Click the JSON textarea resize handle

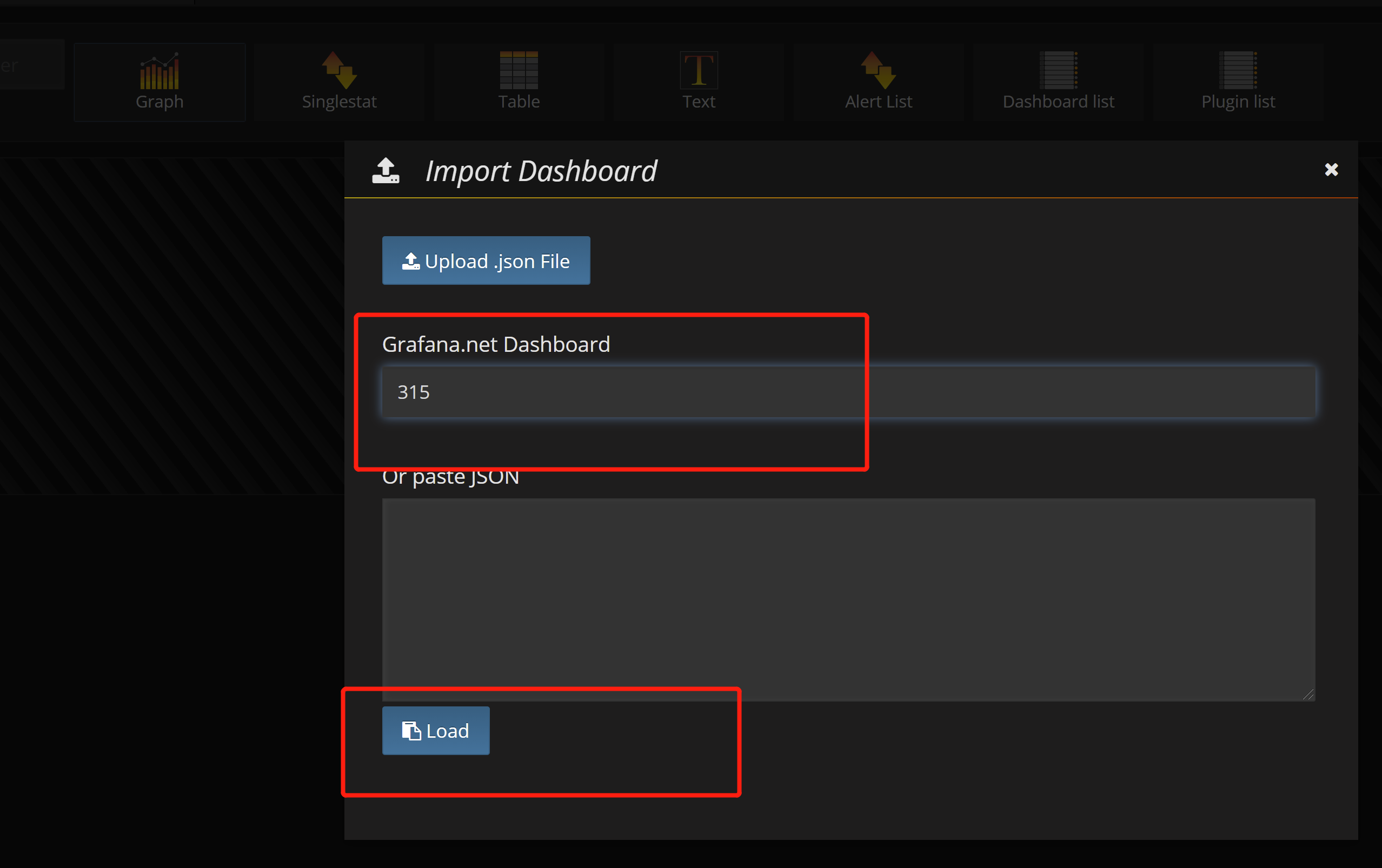tap(1308, 694)
